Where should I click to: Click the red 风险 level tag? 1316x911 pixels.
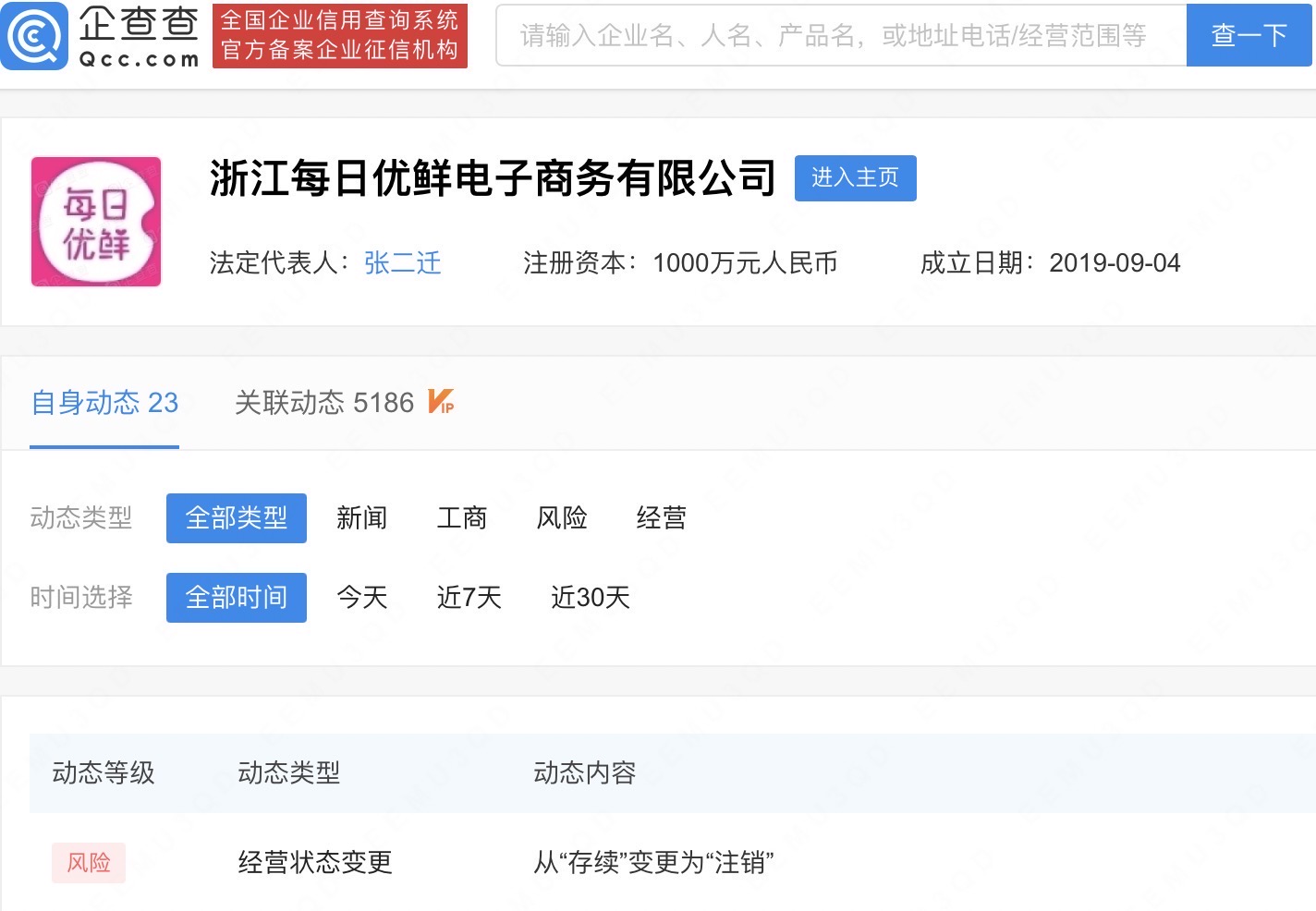click(x=89, y=863)
